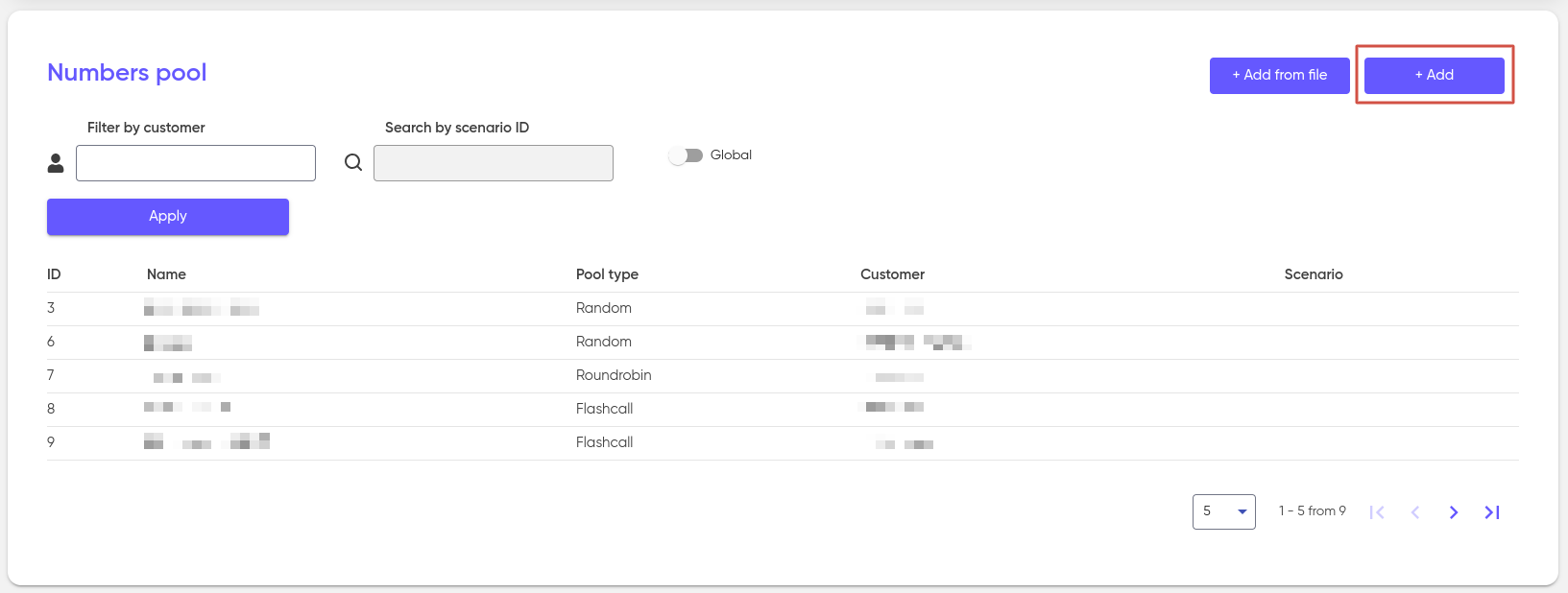Click the Pool type column header
This screenshot has height=593, width=1568.
pyautogui.click(x=607, y=274)
